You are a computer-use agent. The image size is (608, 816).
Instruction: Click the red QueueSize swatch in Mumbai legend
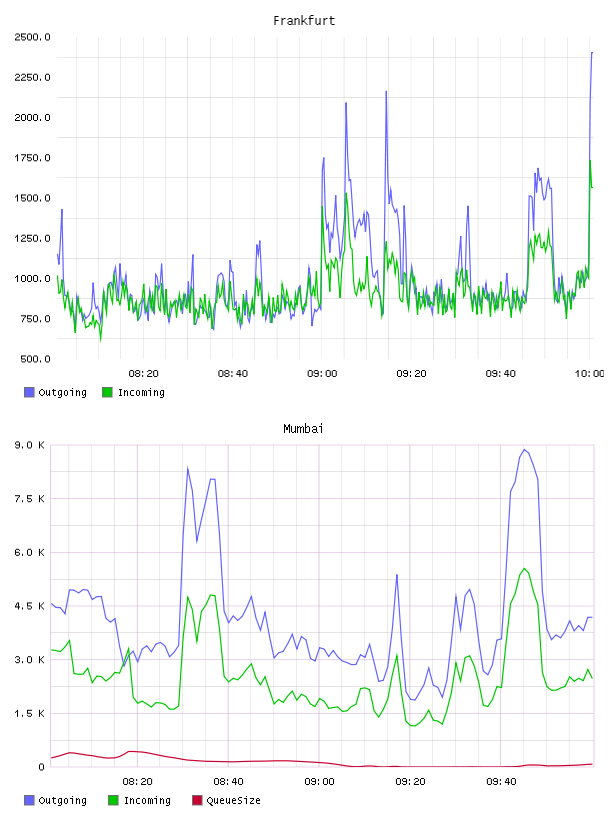(197, 800)
